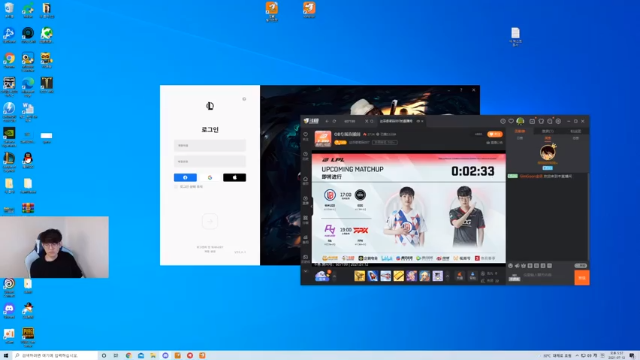
Task: Open the gear settings icon in Huya title bar
Action: 558,121
